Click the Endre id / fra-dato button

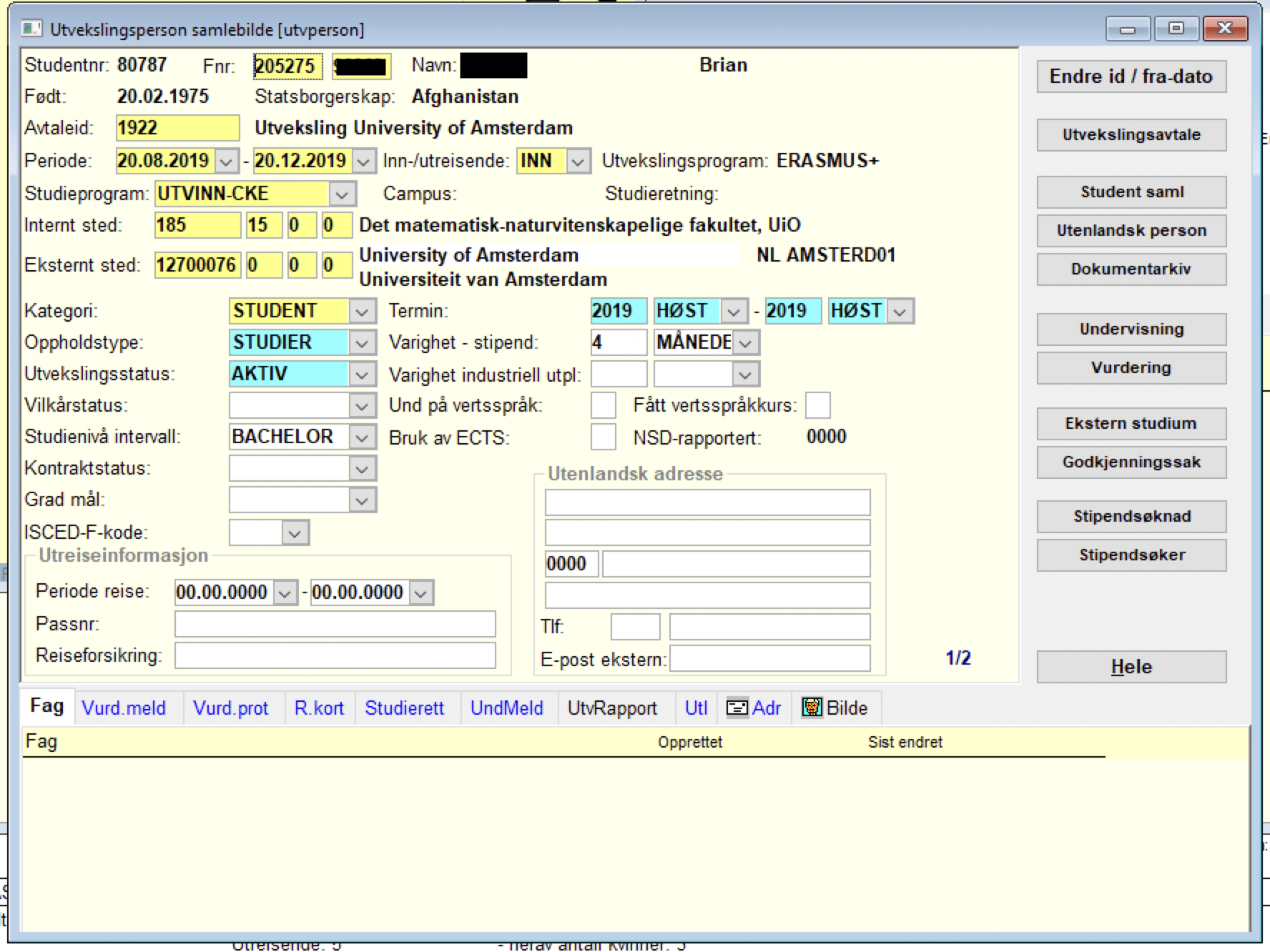[x=1131, y=76]
